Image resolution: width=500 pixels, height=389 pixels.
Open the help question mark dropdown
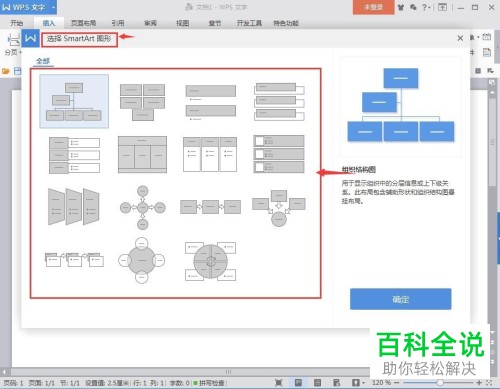pyautogui.click(x=426, y=7)
